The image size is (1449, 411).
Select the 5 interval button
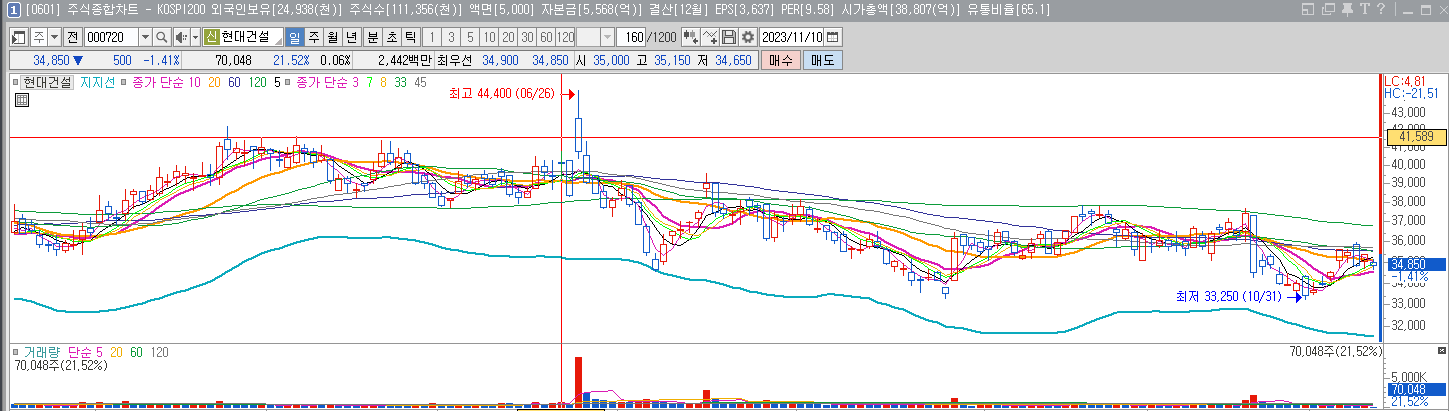[x=470, y=37]
